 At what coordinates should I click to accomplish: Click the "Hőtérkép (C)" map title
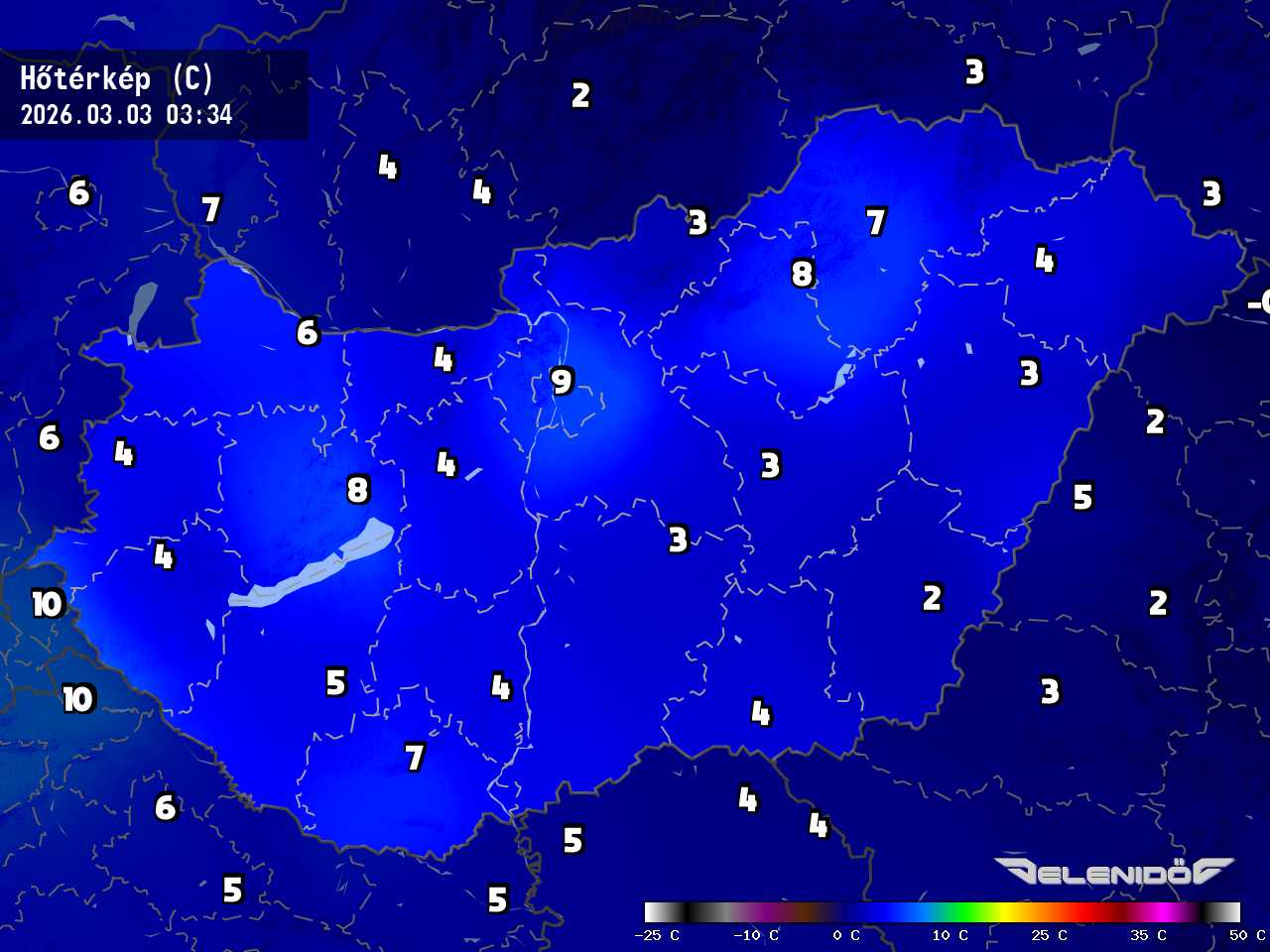point(117,78)
